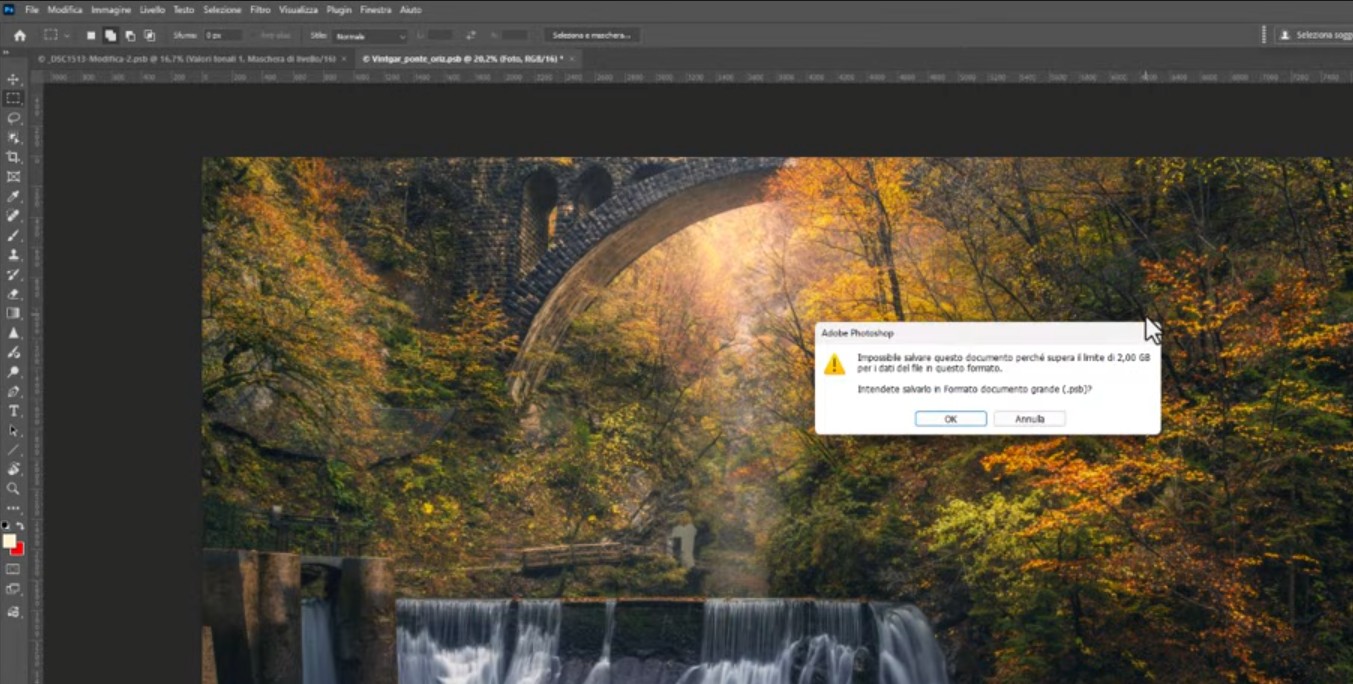1353x684 pixels.
Task: Open the Filtro menu
Action: [259, 9]
